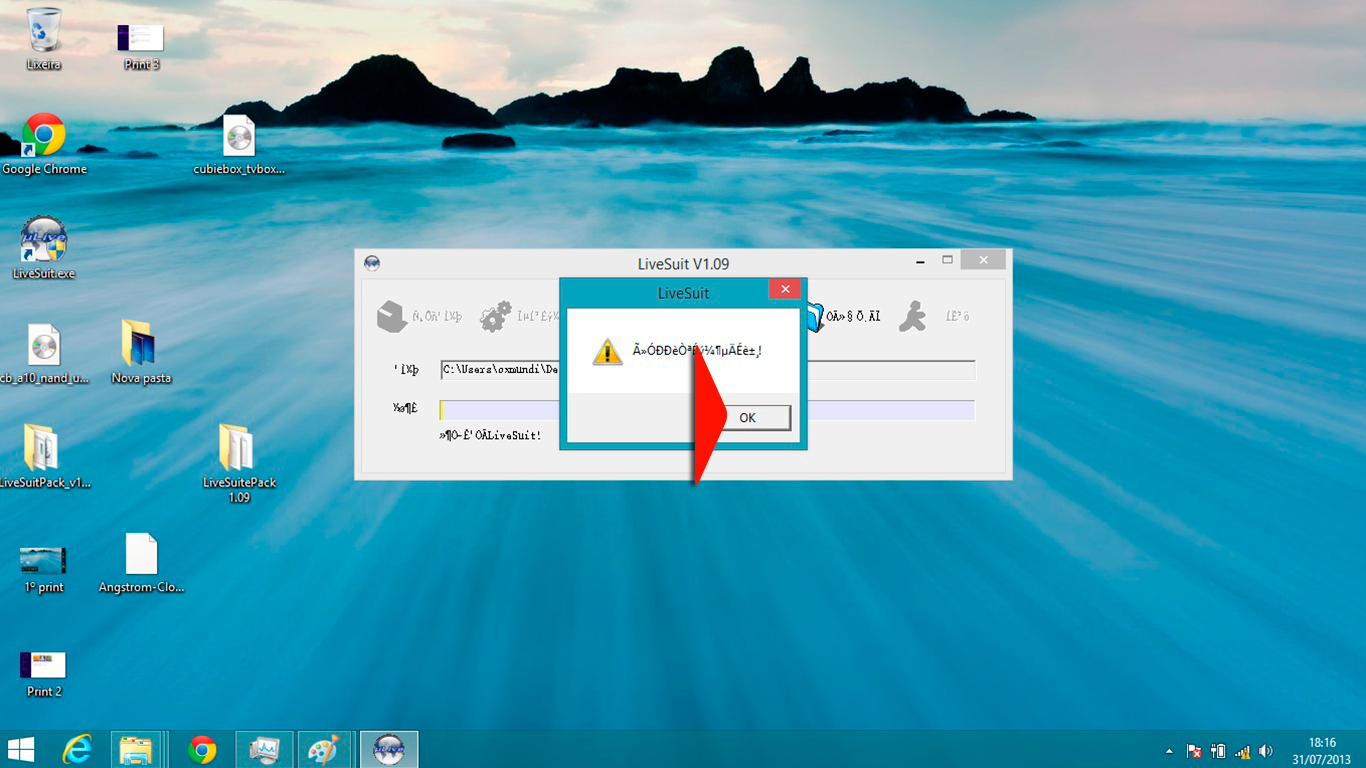Open the Action Center flag icon
This screenshot has height=768, width=1366.
pos(1194,751)
